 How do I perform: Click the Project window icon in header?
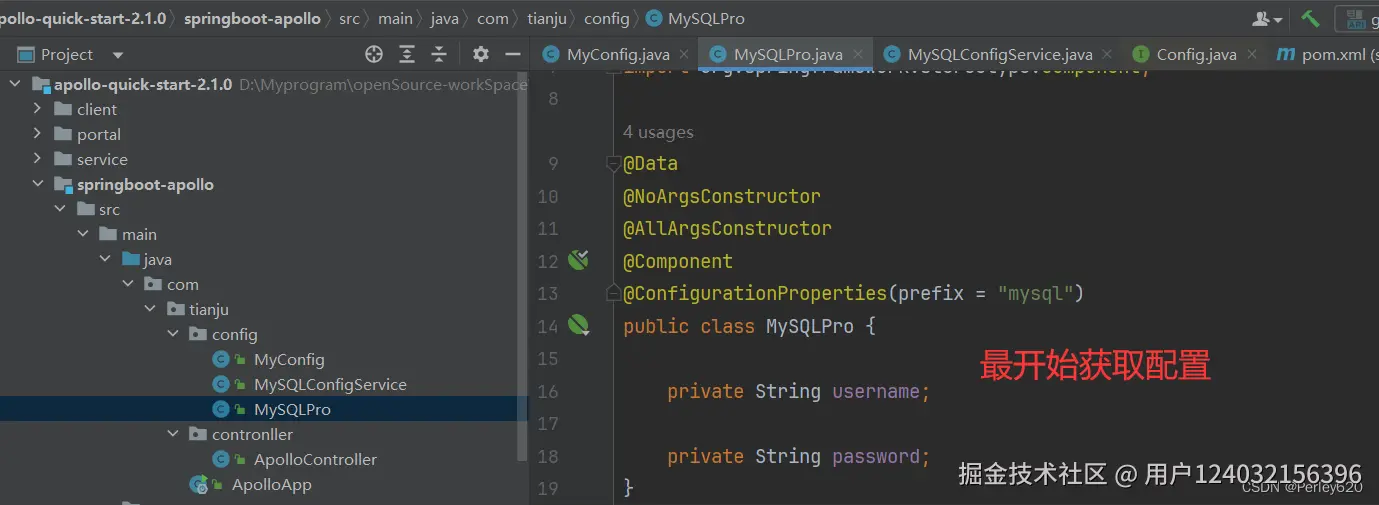point(25,54)
